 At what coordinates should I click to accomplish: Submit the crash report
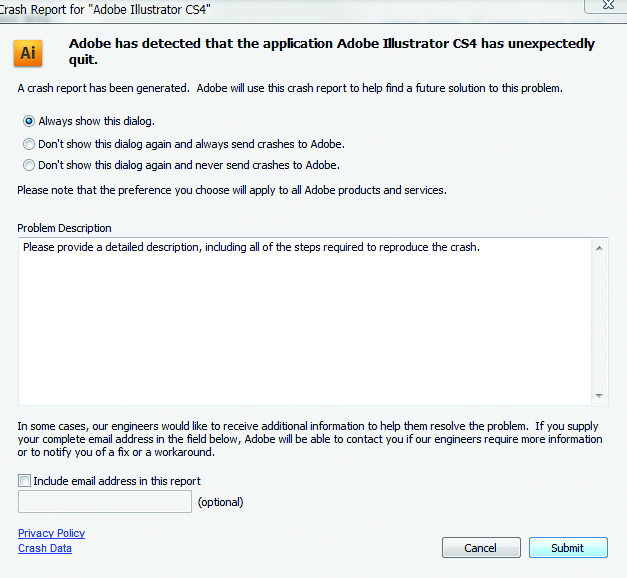567,548
